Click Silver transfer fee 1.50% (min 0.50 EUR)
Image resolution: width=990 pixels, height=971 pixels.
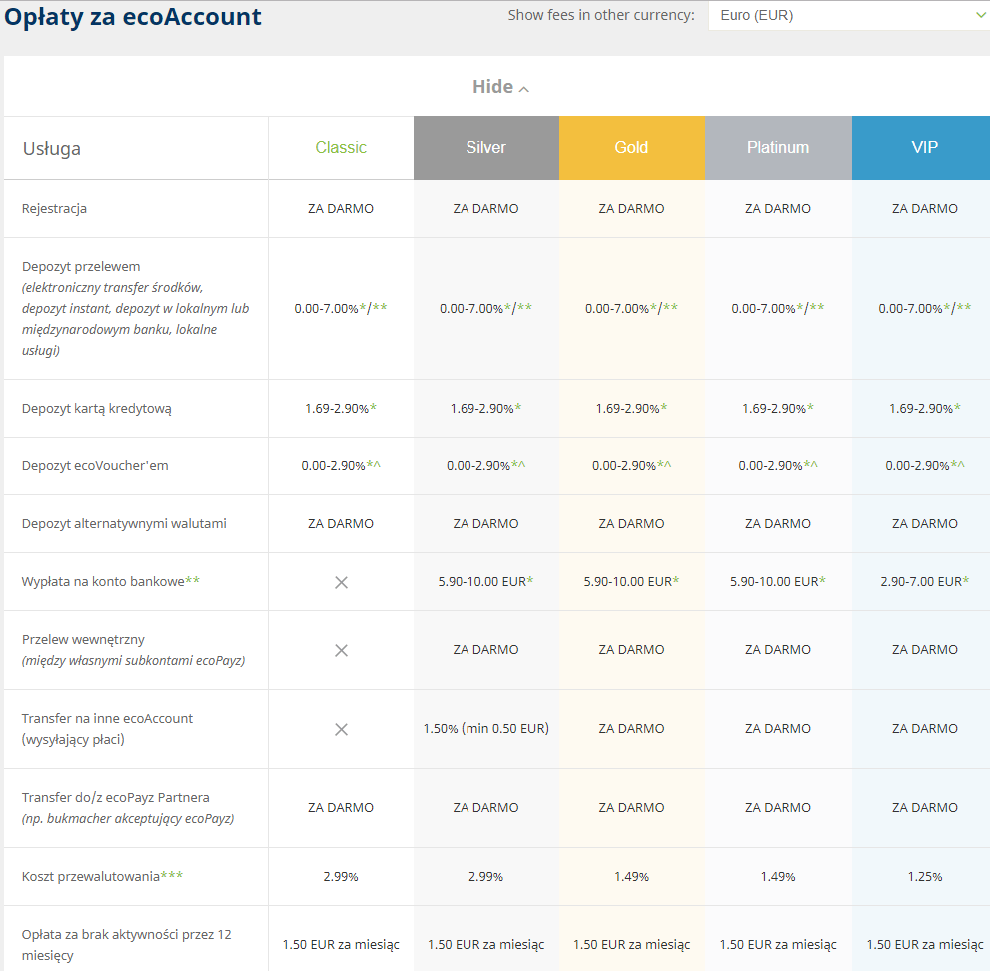(x=486, y=729)
